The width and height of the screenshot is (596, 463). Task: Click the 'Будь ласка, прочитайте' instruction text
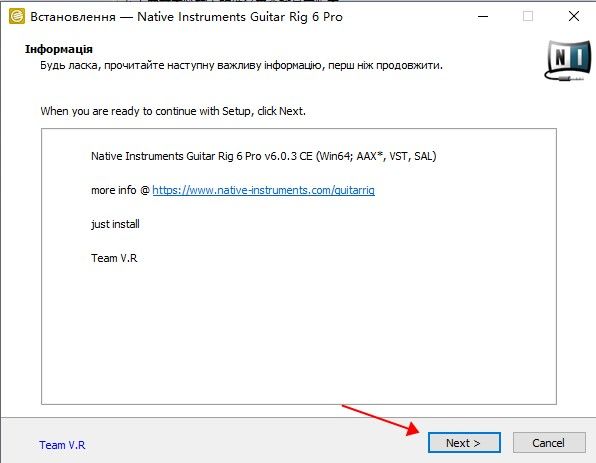click(241, 65)
